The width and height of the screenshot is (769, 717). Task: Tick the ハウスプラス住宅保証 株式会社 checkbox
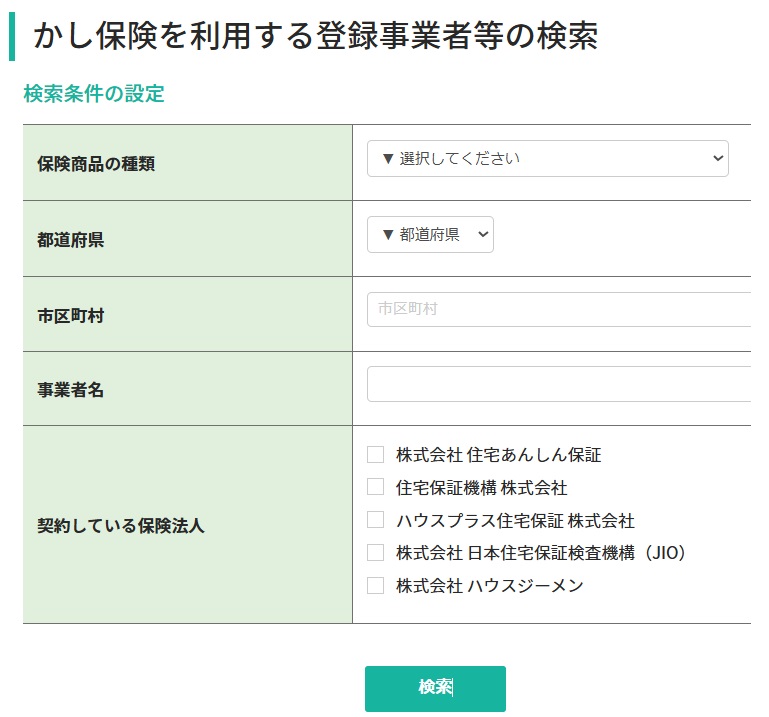[x=376, y=520]
